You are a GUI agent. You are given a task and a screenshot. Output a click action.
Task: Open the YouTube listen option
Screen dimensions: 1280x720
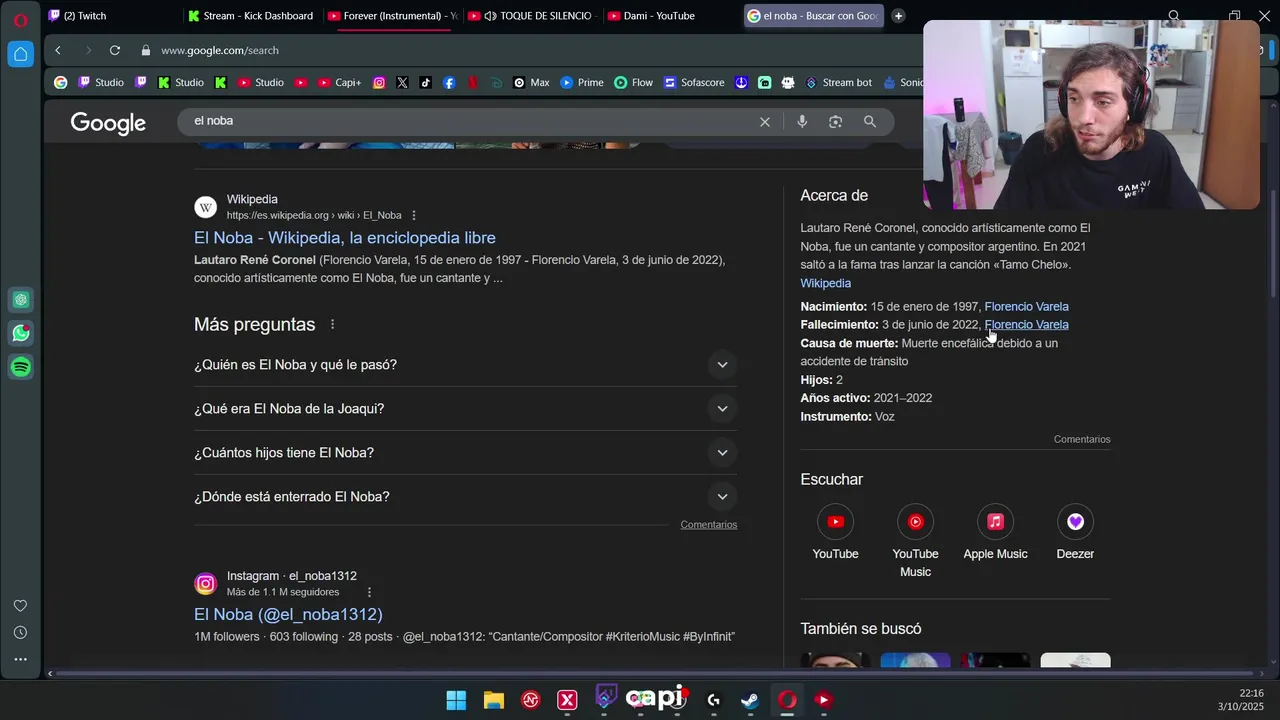pyautogui.click(x=835, y=533)
